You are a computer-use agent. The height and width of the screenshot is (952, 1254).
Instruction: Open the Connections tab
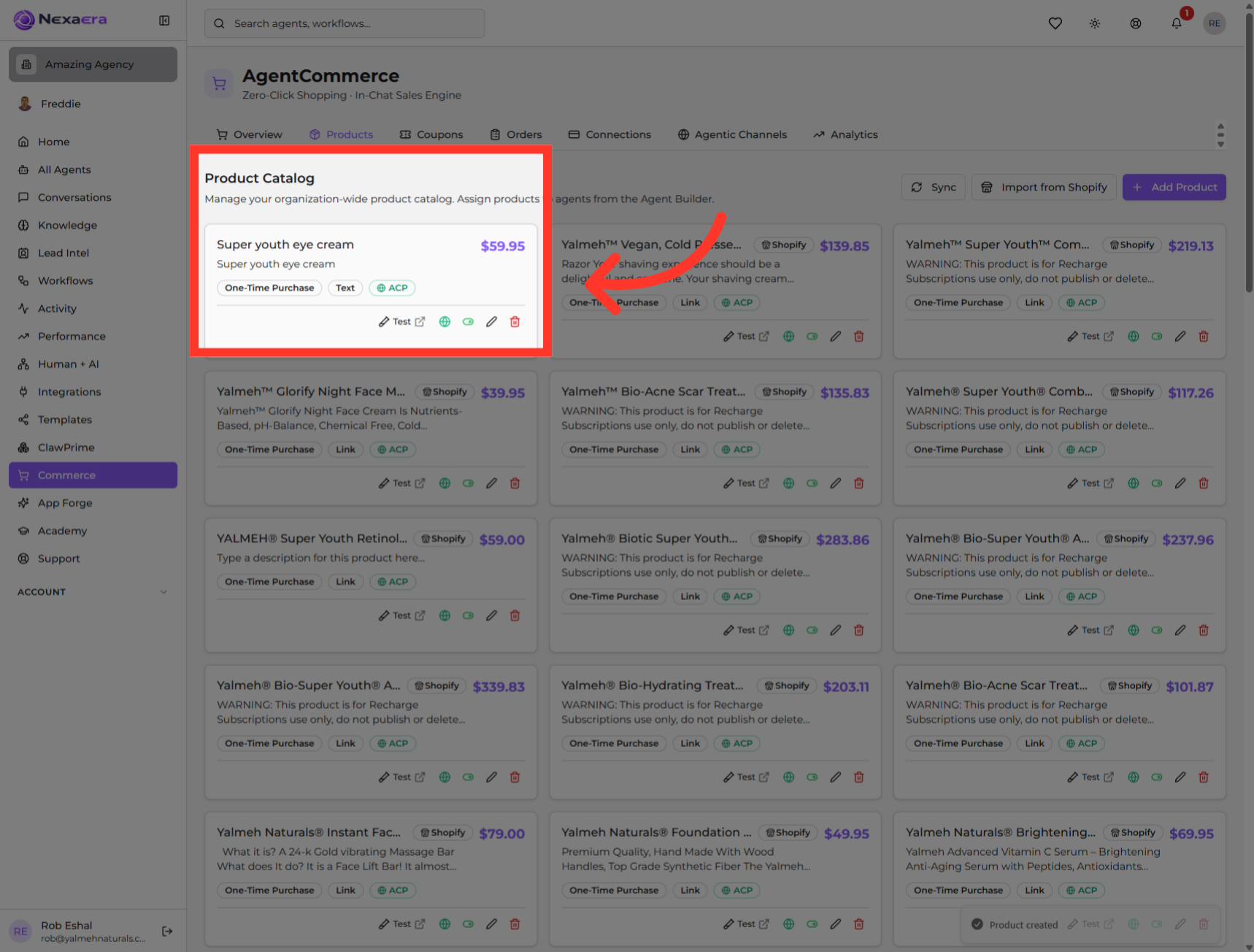pos(609,134)
